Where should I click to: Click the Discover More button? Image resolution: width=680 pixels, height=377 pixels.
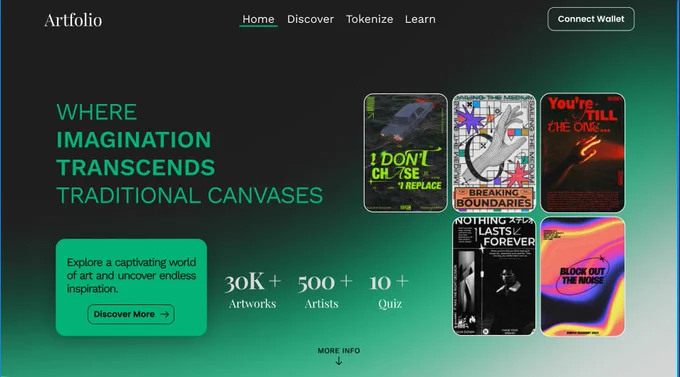coord(131,314)
